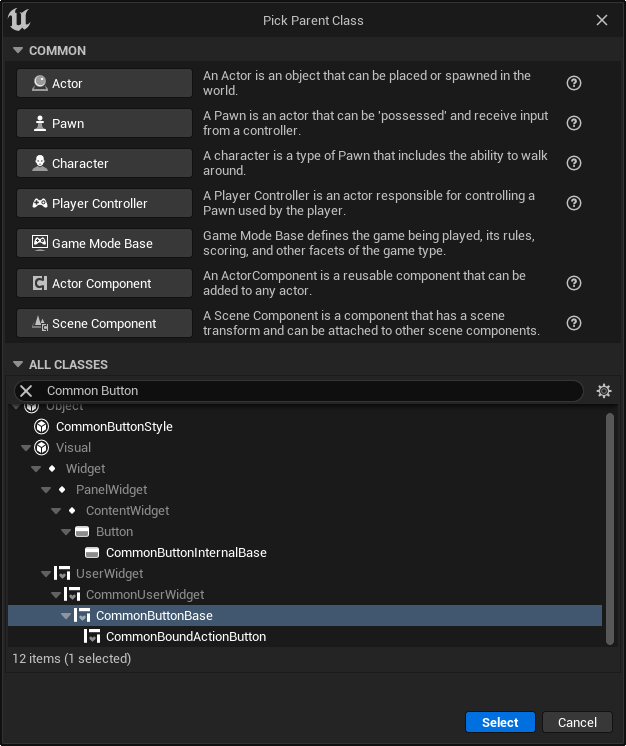
Task: Select the ContentWidget tree row
Action: point(305,510)
